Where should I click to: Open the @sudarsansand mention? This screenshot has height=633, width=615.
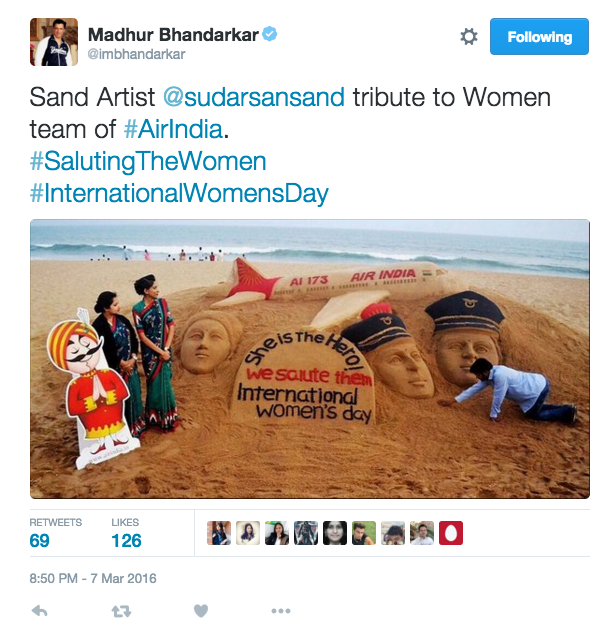(x=254, y=97)
